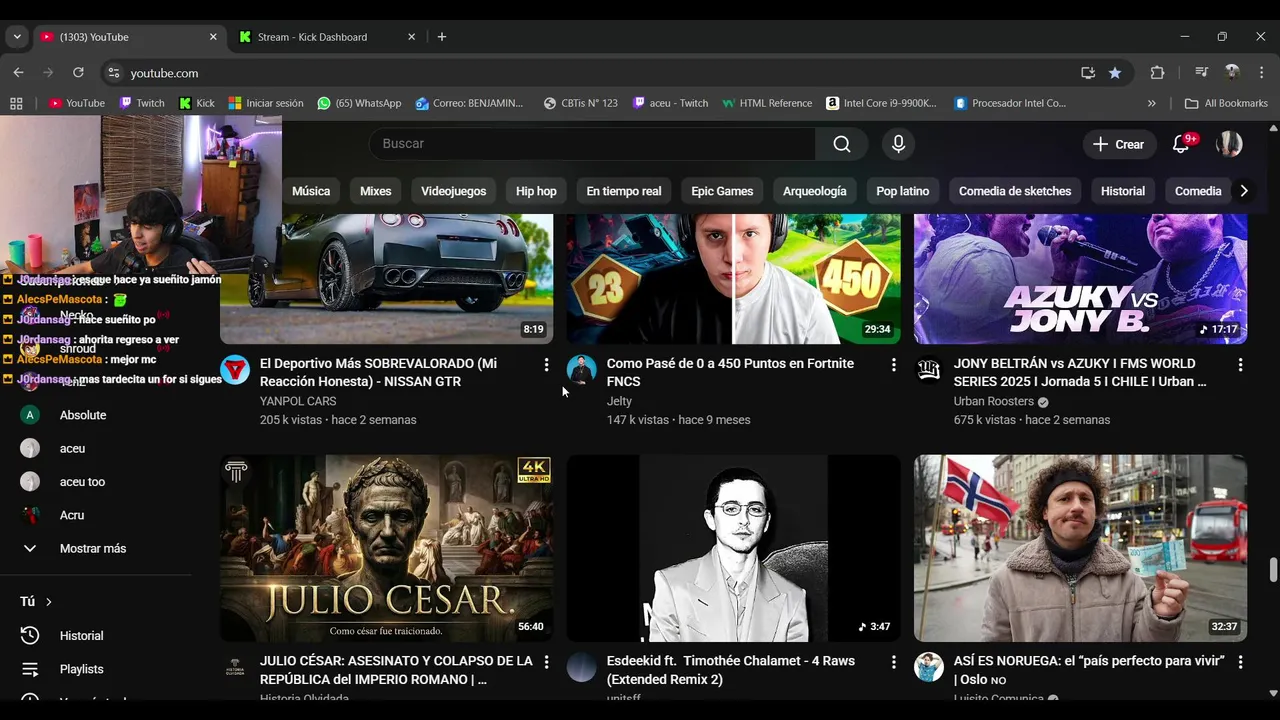This screenshot has height=720, width=1280.
Task: Open options for Esdeekid Timothée Chalamet video
Action: click(x=893, y=662)
